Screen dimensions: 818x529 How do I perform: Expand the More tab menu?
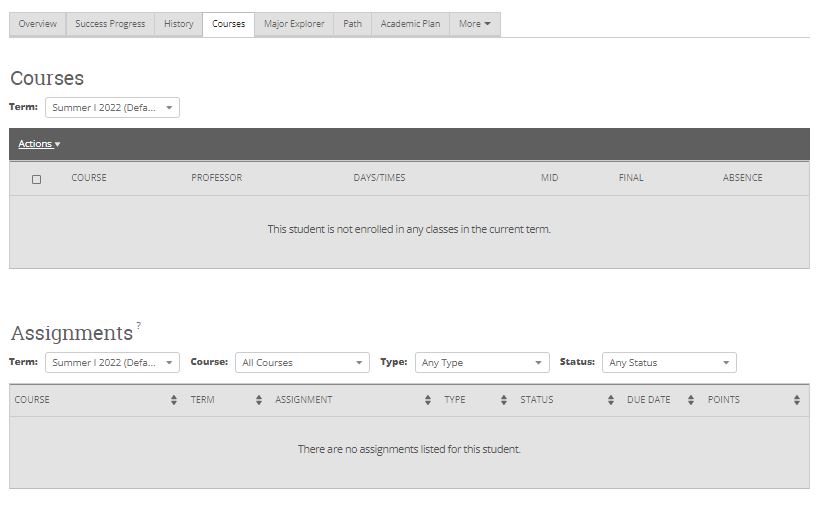[x=475, y=24]
